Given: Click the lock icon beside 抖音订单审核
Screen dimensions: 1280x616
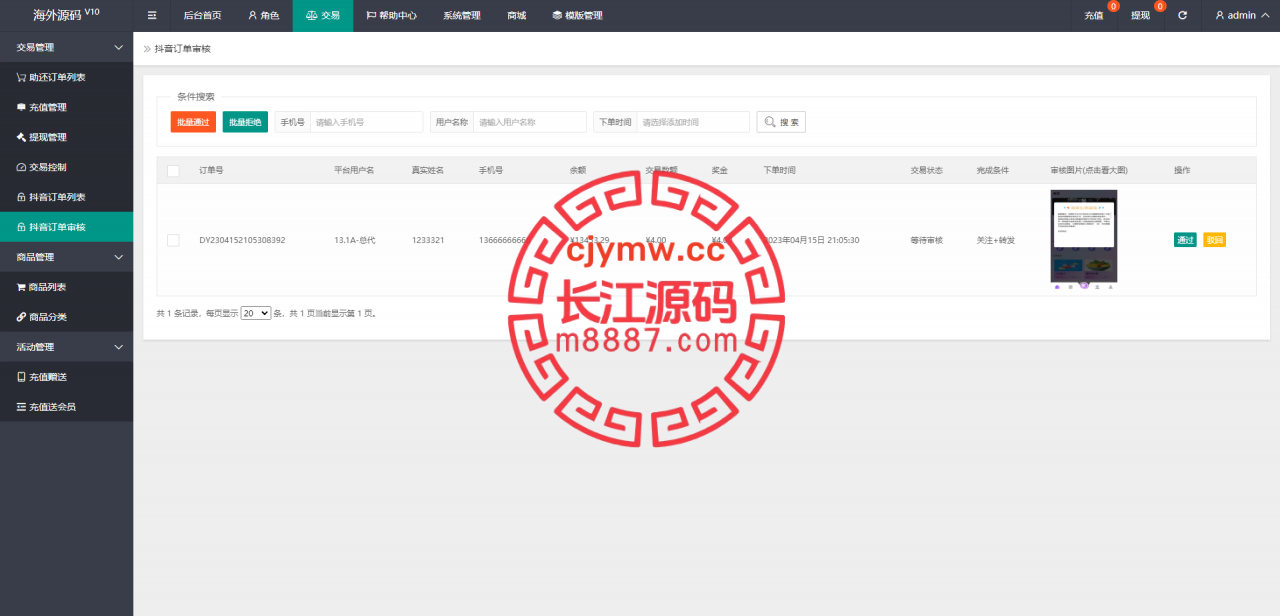Looking at the screenshot, I should click(21, 227).
